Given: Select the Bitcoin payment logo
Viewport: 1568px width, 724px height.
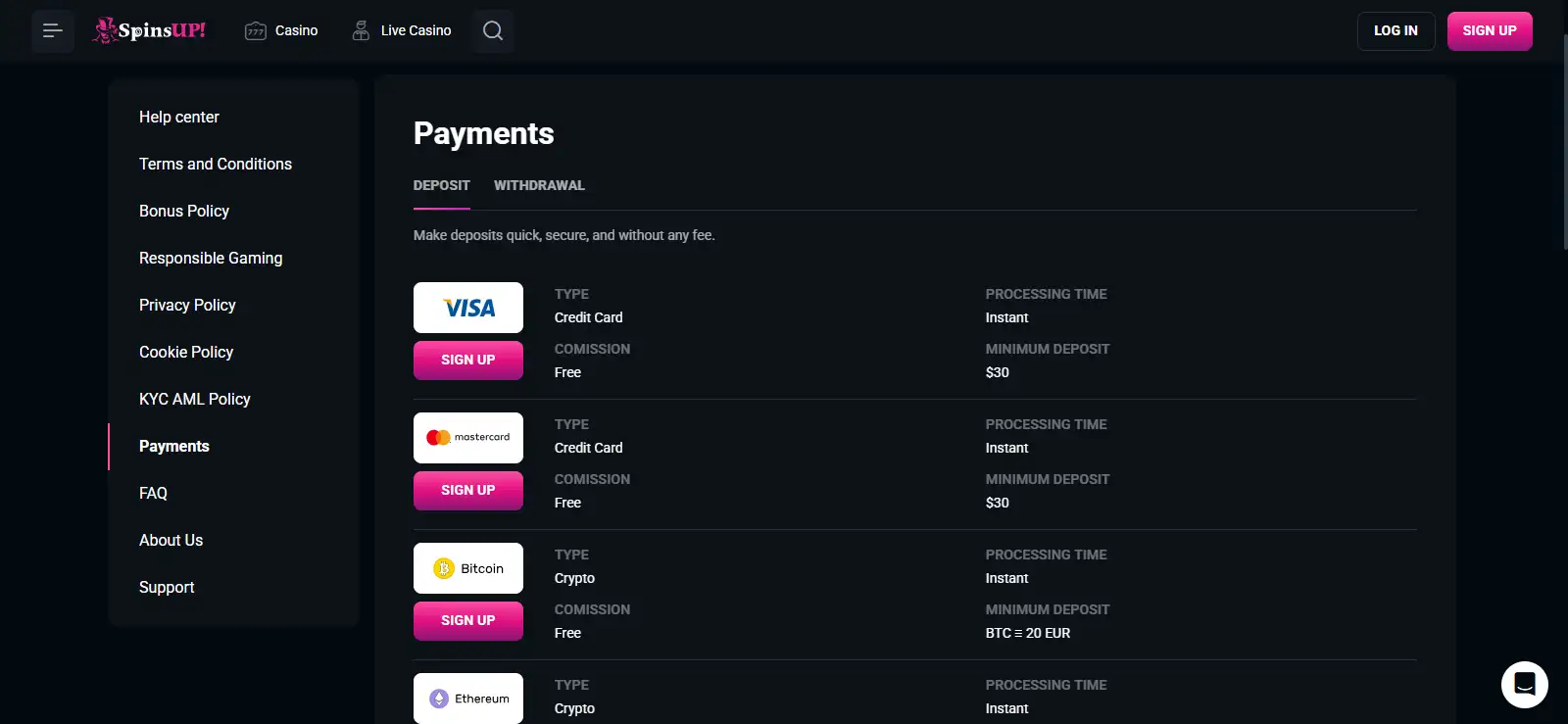Looking at the screenshot, I should click(468, 568).
